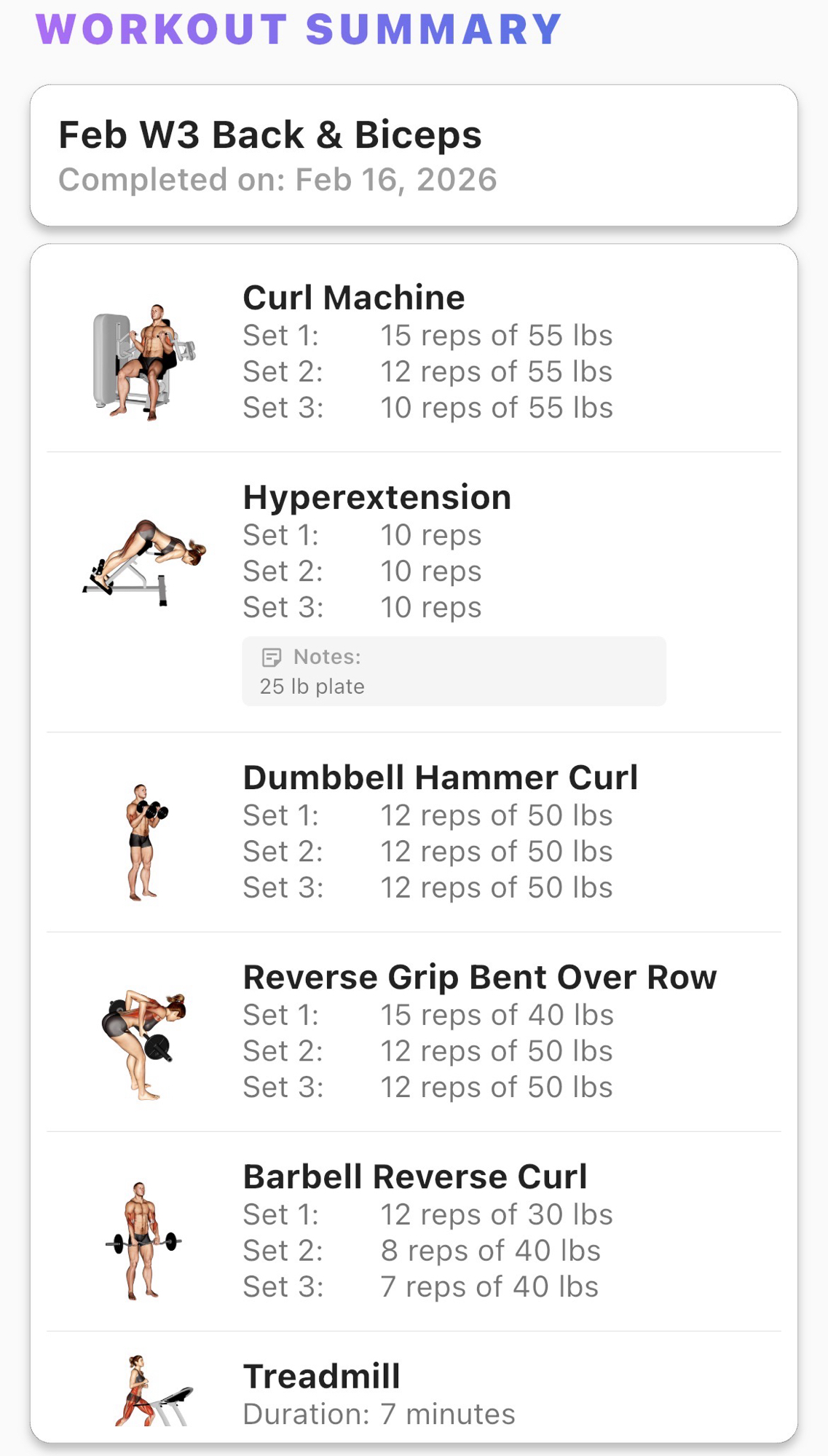This screenshot has height=1456, width=828.
Task: Open the Dumbbell Hammer Curl title
Action: tap(440, 778)
